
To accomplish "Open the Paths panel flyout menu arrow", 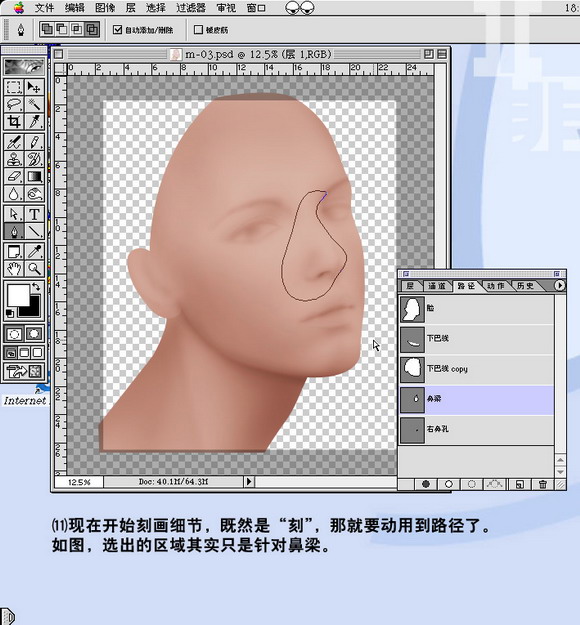I will click(560, 285).
